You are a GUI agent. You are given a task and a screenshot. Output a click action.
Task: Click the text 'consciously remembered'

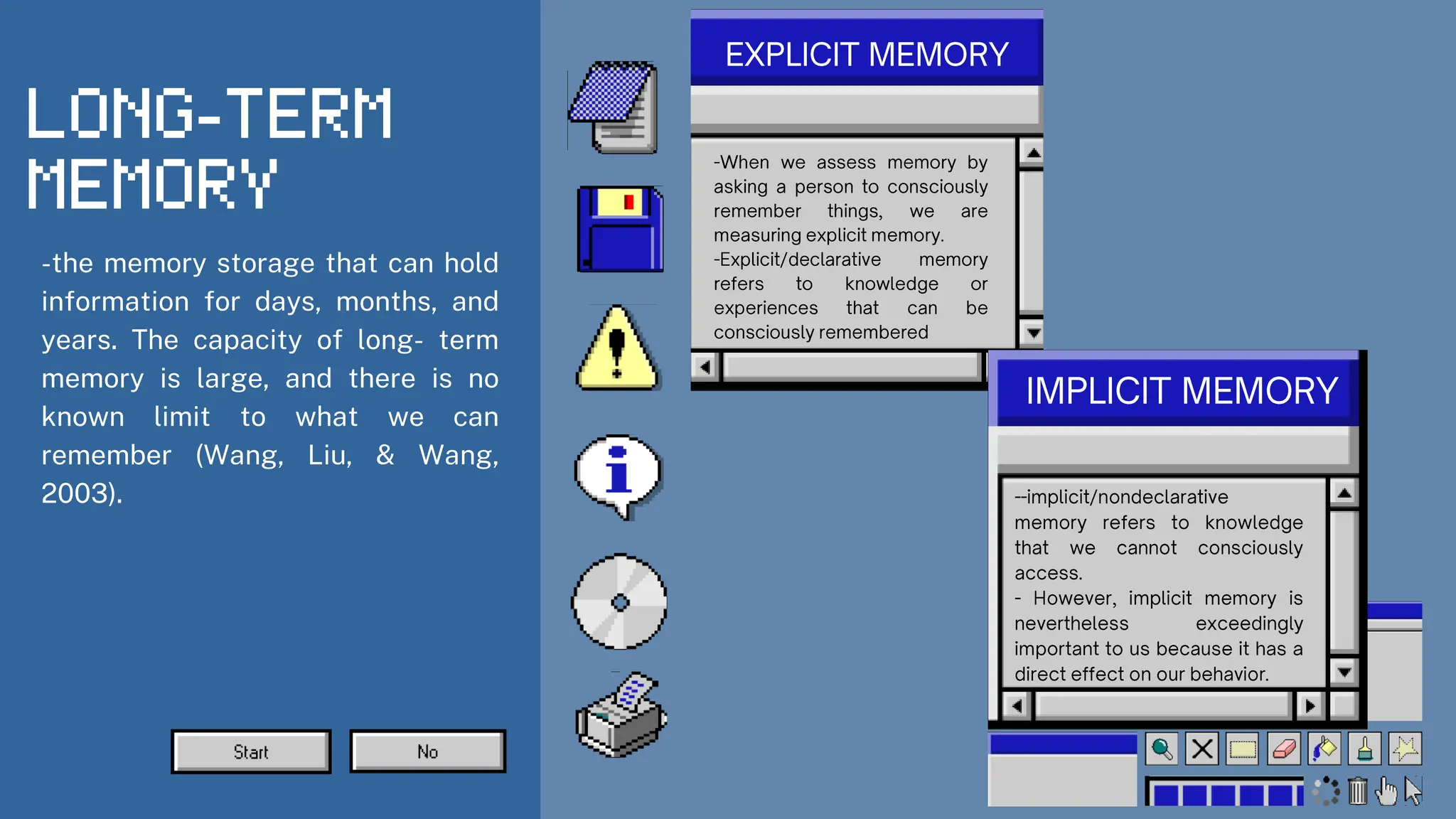821,332
